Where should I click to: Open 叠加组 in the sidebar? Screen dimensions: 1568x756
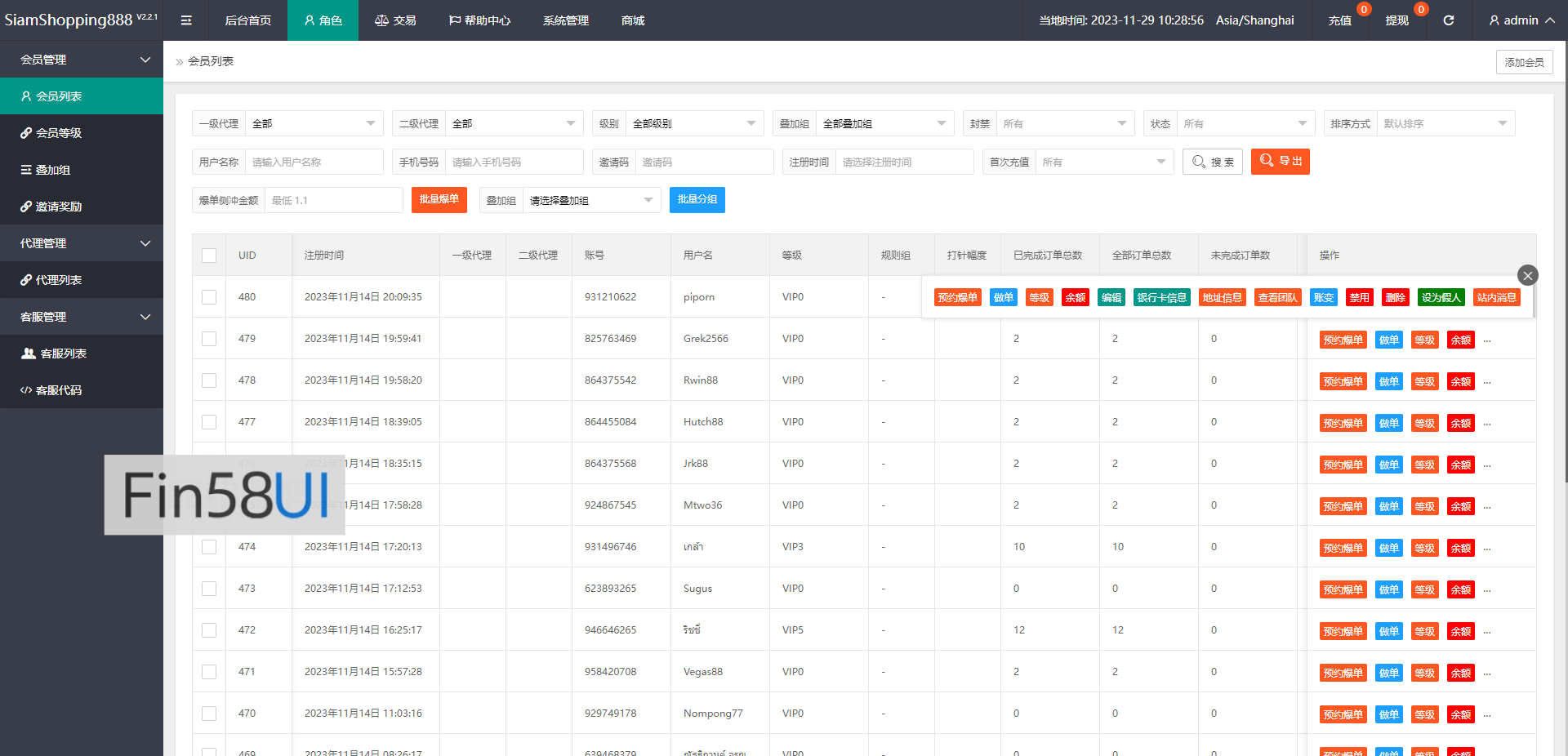[x=52, y=170]
